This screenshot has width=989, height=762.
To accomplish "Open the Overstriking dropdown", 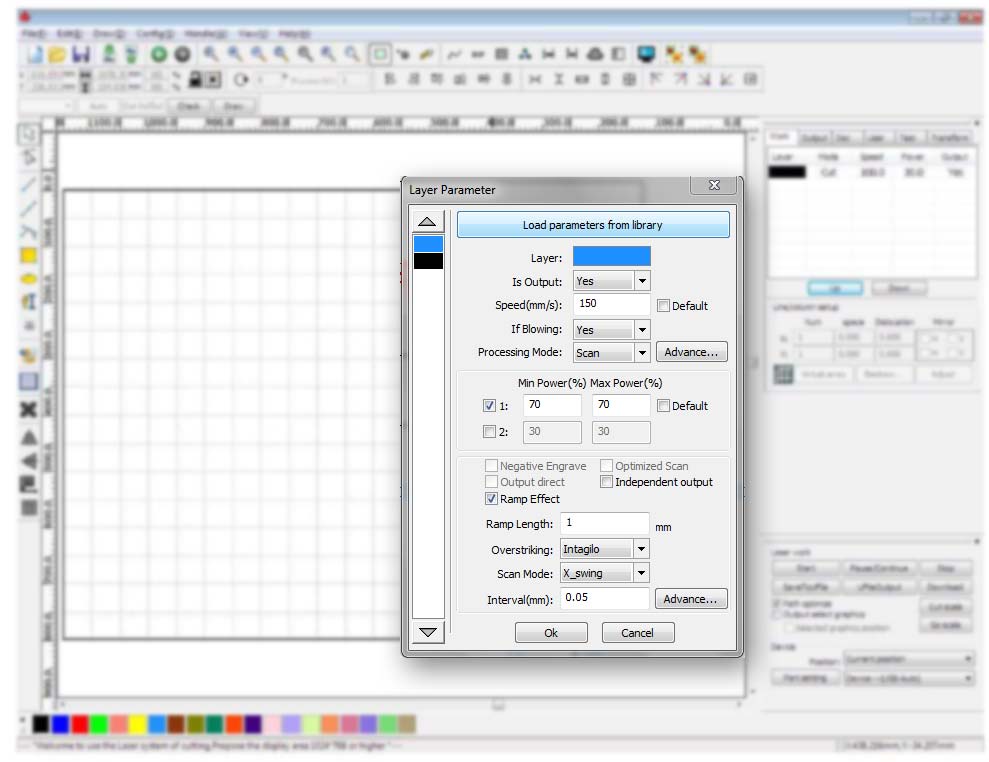I will [x=643, y=548].
